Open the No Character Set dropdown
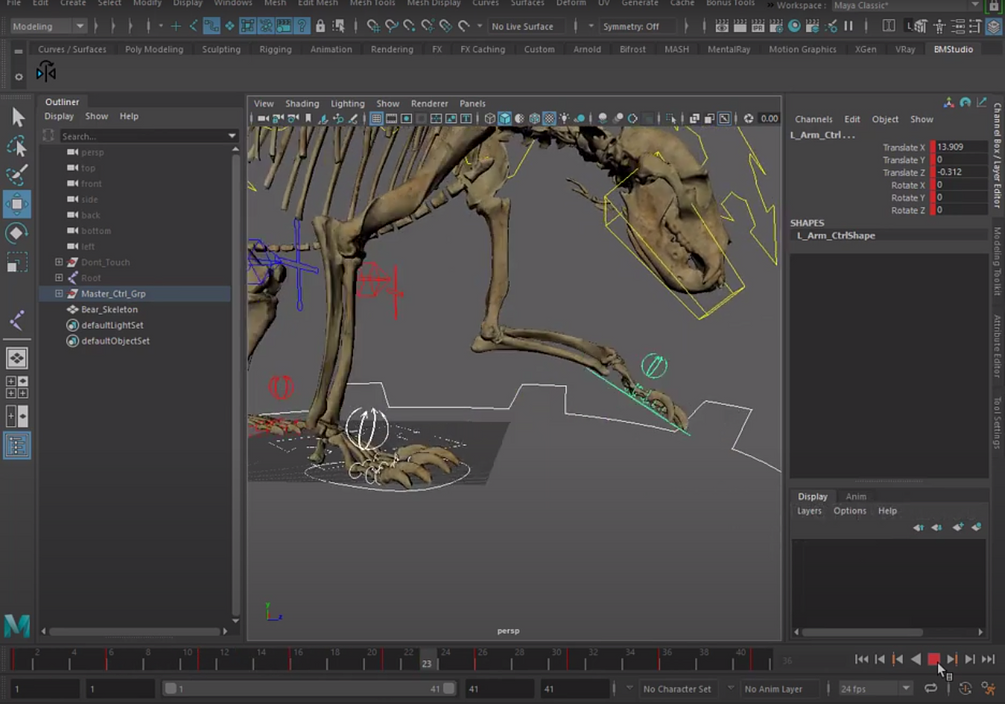The width and height of the screenshot is (1005, 704). coord(678,688)
